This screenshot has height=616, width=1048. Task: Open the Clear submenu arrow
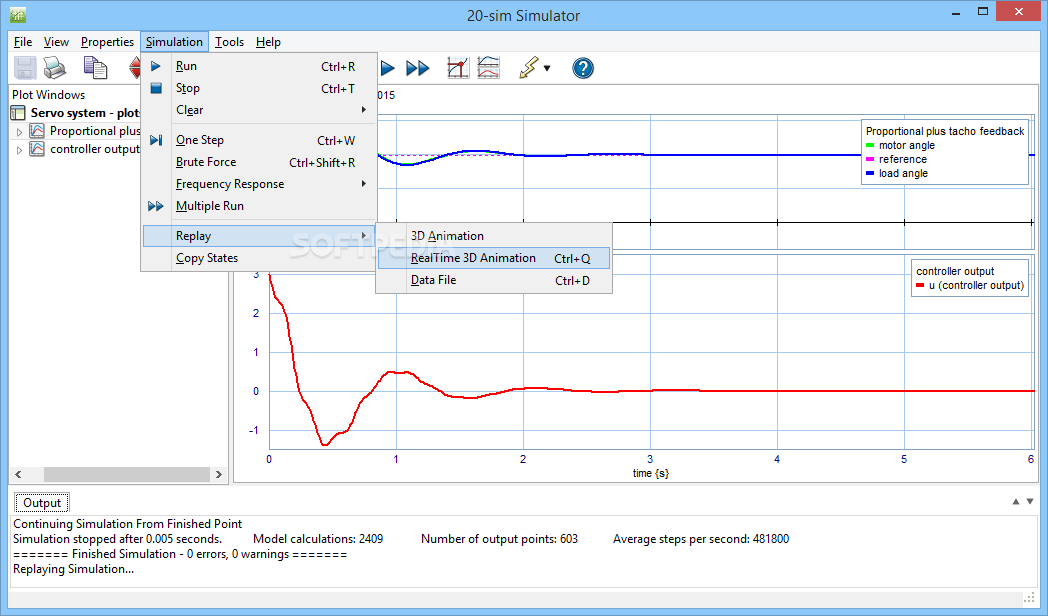coord(364,110)
